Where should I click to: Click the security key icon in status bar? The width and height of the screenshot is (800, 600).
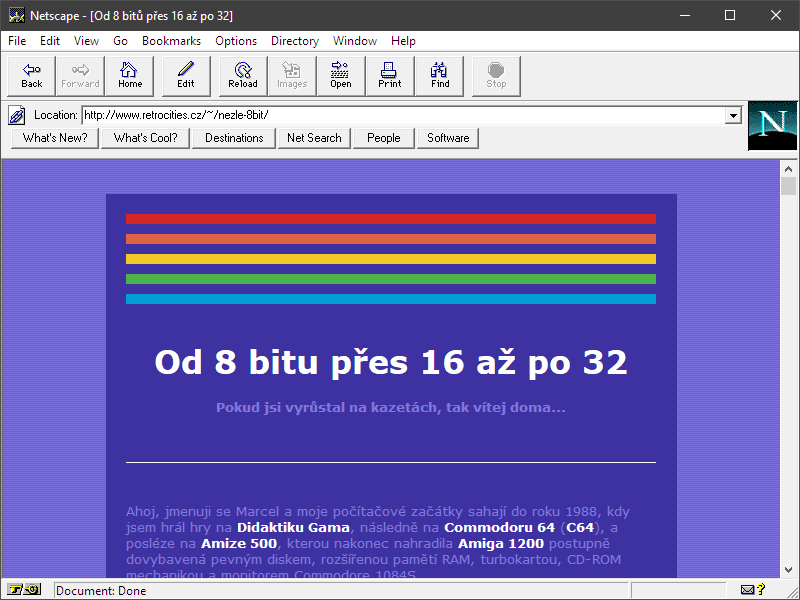tap(26, 590)
